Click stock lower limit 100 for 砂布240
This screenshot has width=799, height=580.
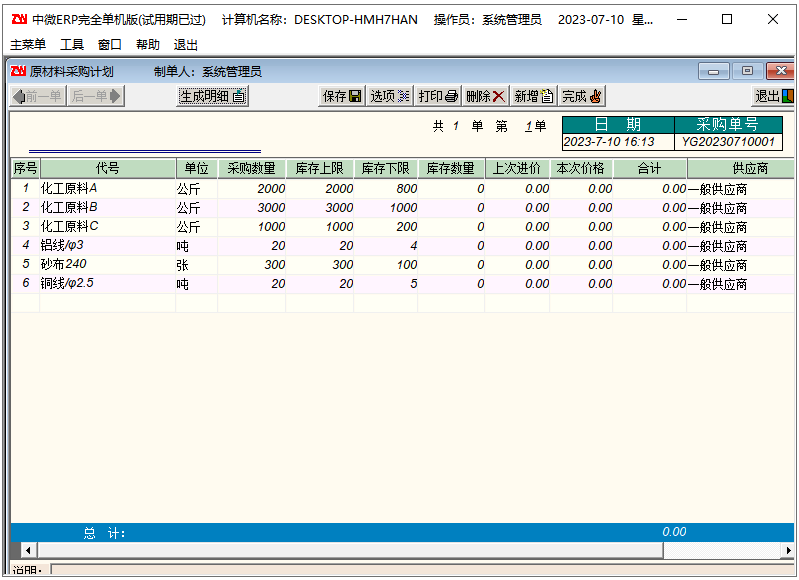click(x=386, y=265)
